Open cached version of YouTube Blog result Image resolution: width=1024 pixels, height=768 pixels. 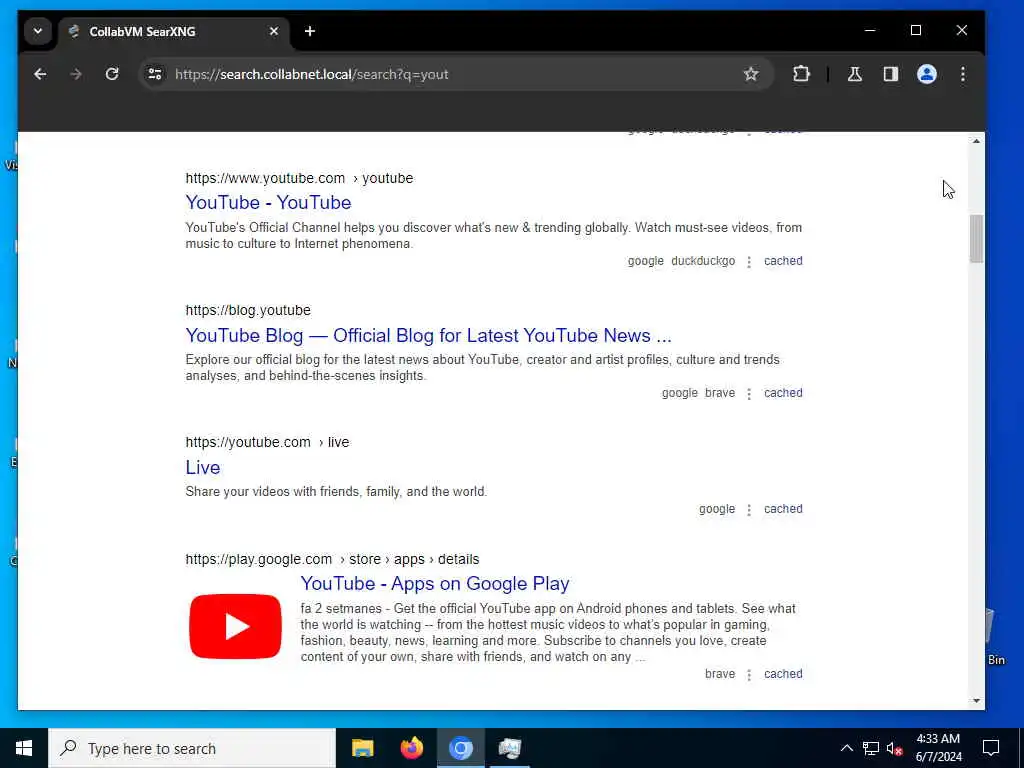783,392
